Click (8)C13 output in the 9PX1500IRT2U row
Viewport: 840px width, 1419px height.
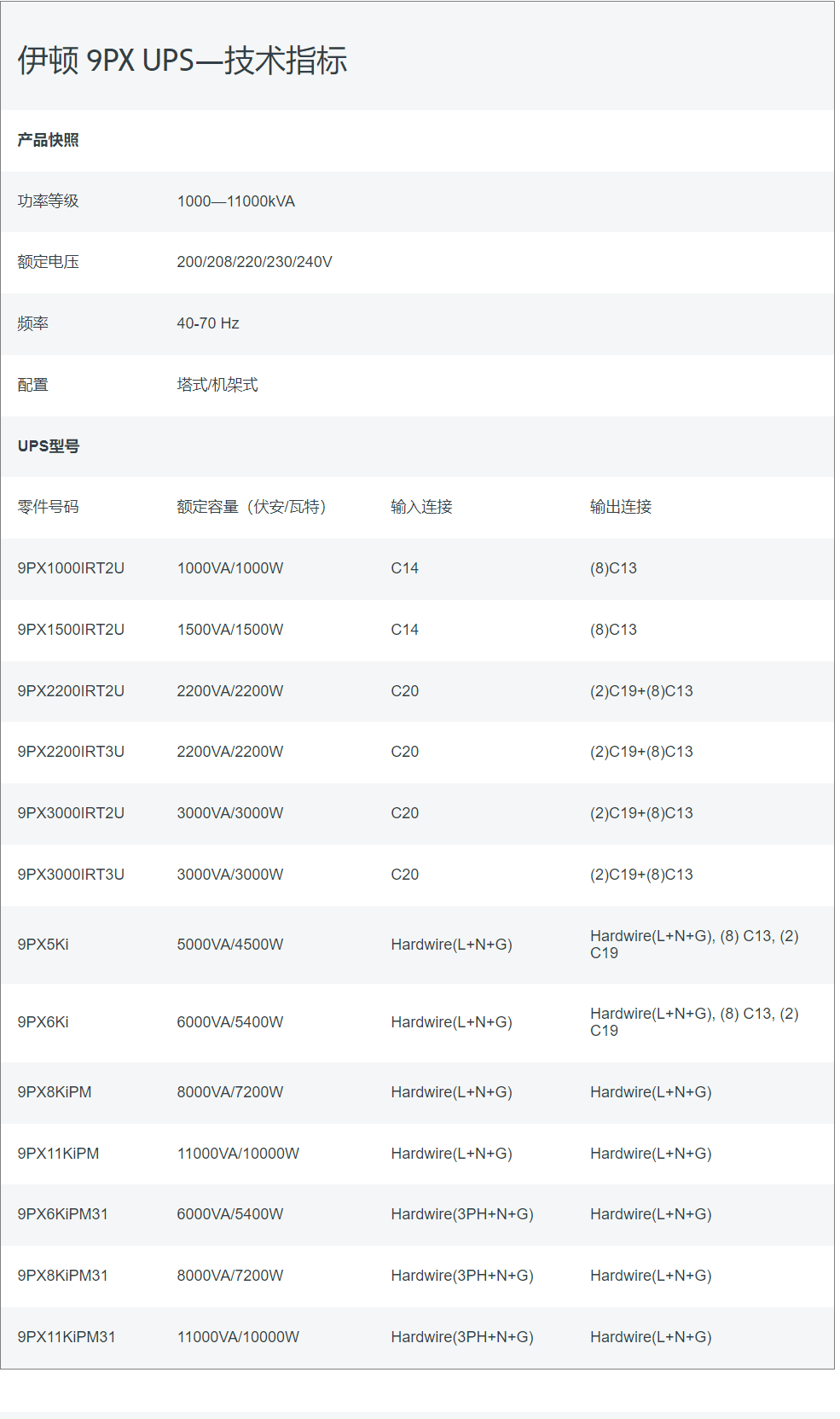click(614, 630)
